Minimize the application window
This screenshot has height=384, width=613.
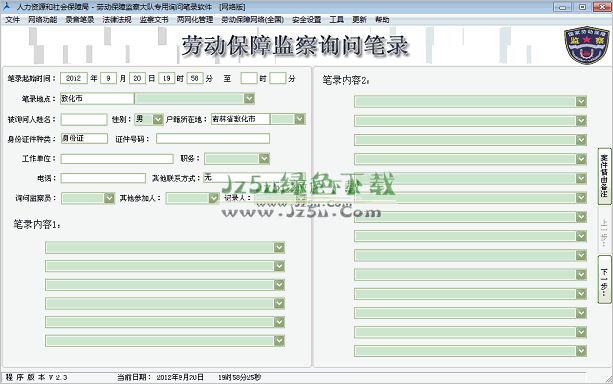point(563,7)
